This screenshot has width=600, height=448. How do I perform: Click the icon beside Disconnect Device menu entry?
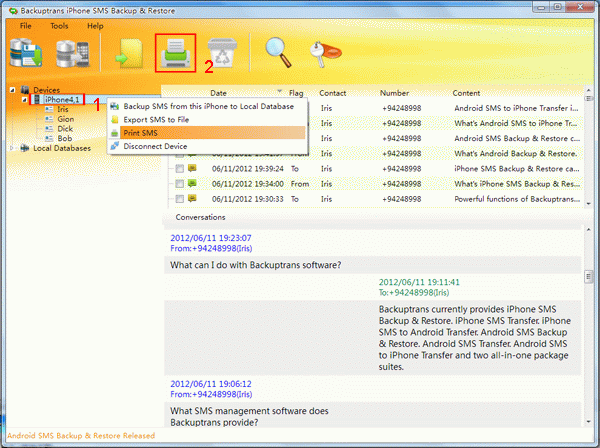pos(114,146)
